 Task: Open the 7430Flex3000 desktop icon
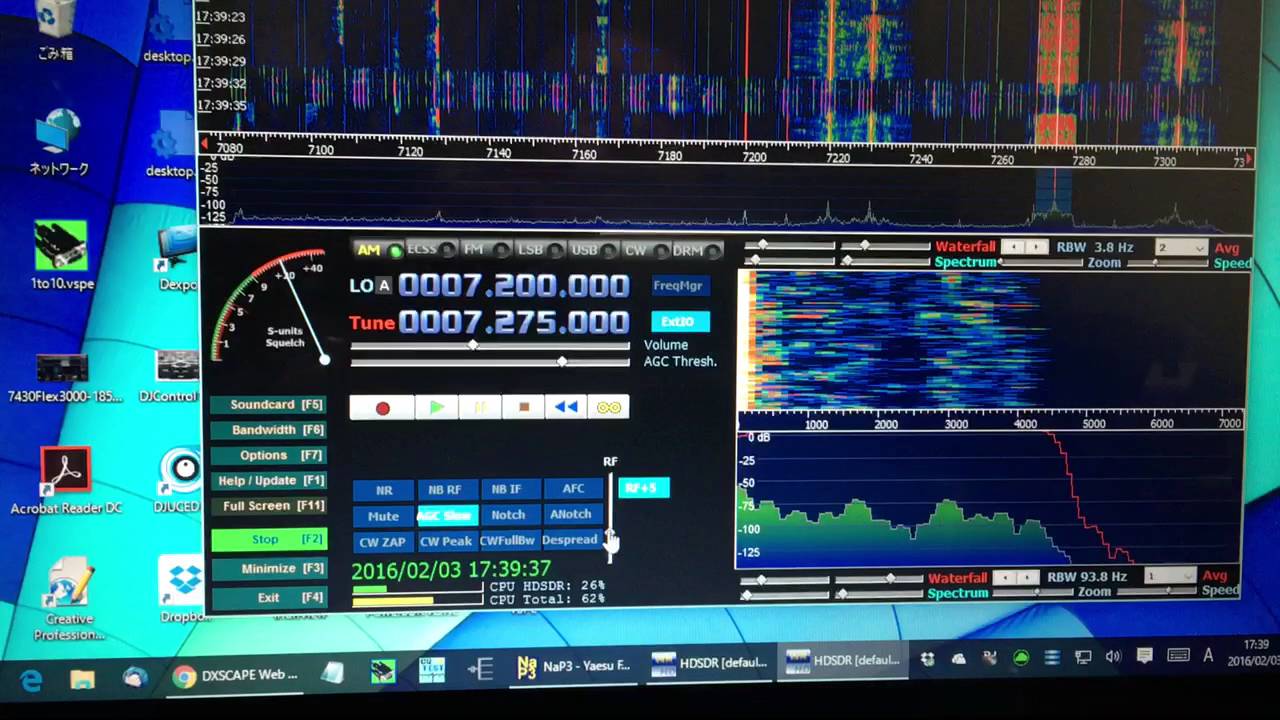tap(63, 378)
